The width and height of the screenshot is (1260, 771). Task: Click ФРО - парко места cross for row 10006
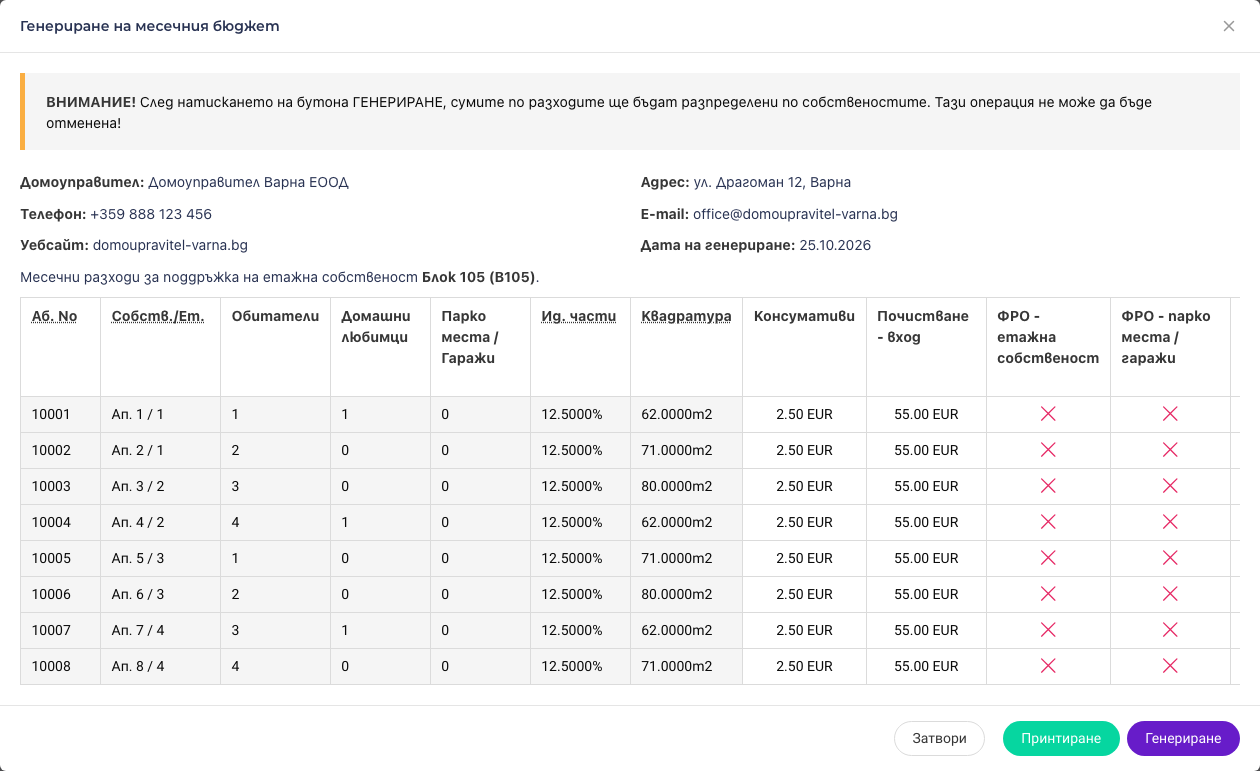tap(1170, 594)
